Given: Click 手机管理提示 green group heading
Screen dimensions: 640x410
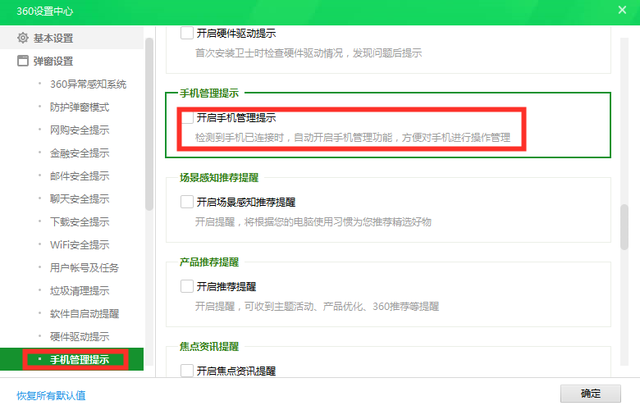Looking at the screenshot, I should [209, 93].
